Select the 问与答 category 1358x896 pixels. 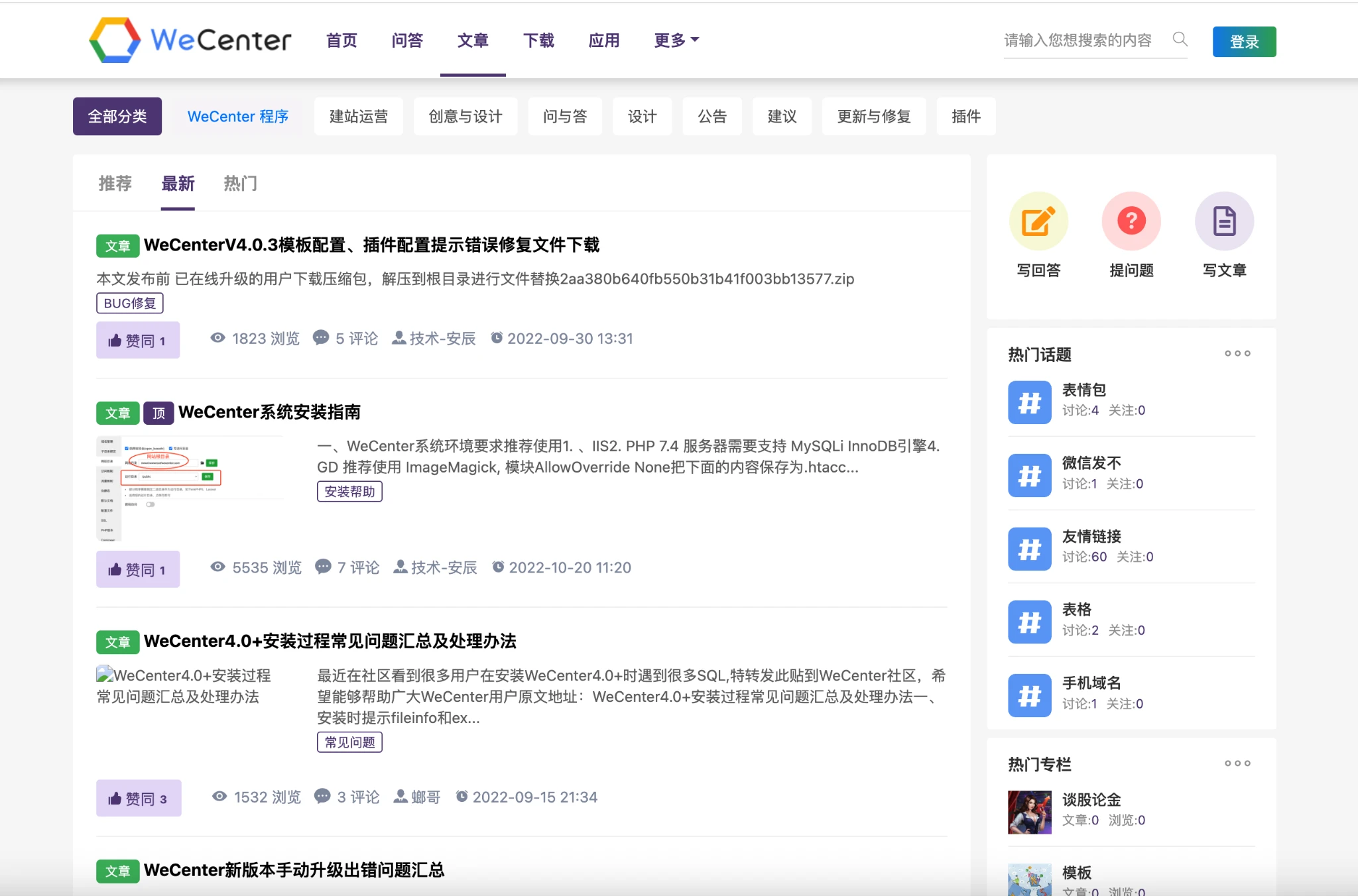(x=565, y=117)
